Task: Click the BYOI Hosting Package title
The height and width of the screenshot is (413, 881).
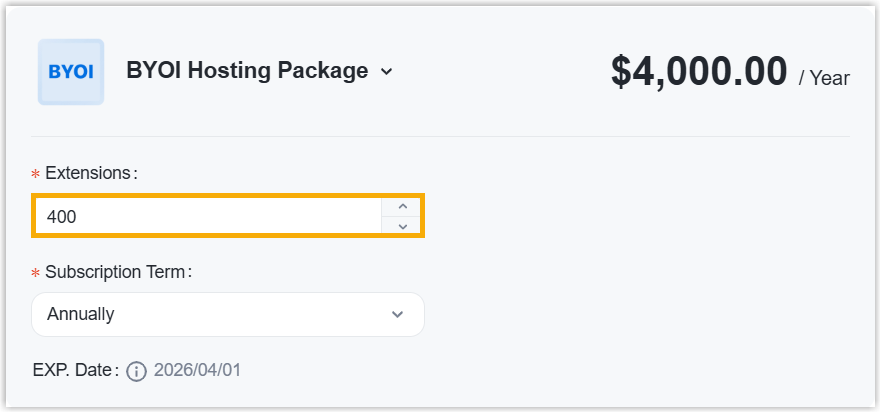Action: [247, 71]
